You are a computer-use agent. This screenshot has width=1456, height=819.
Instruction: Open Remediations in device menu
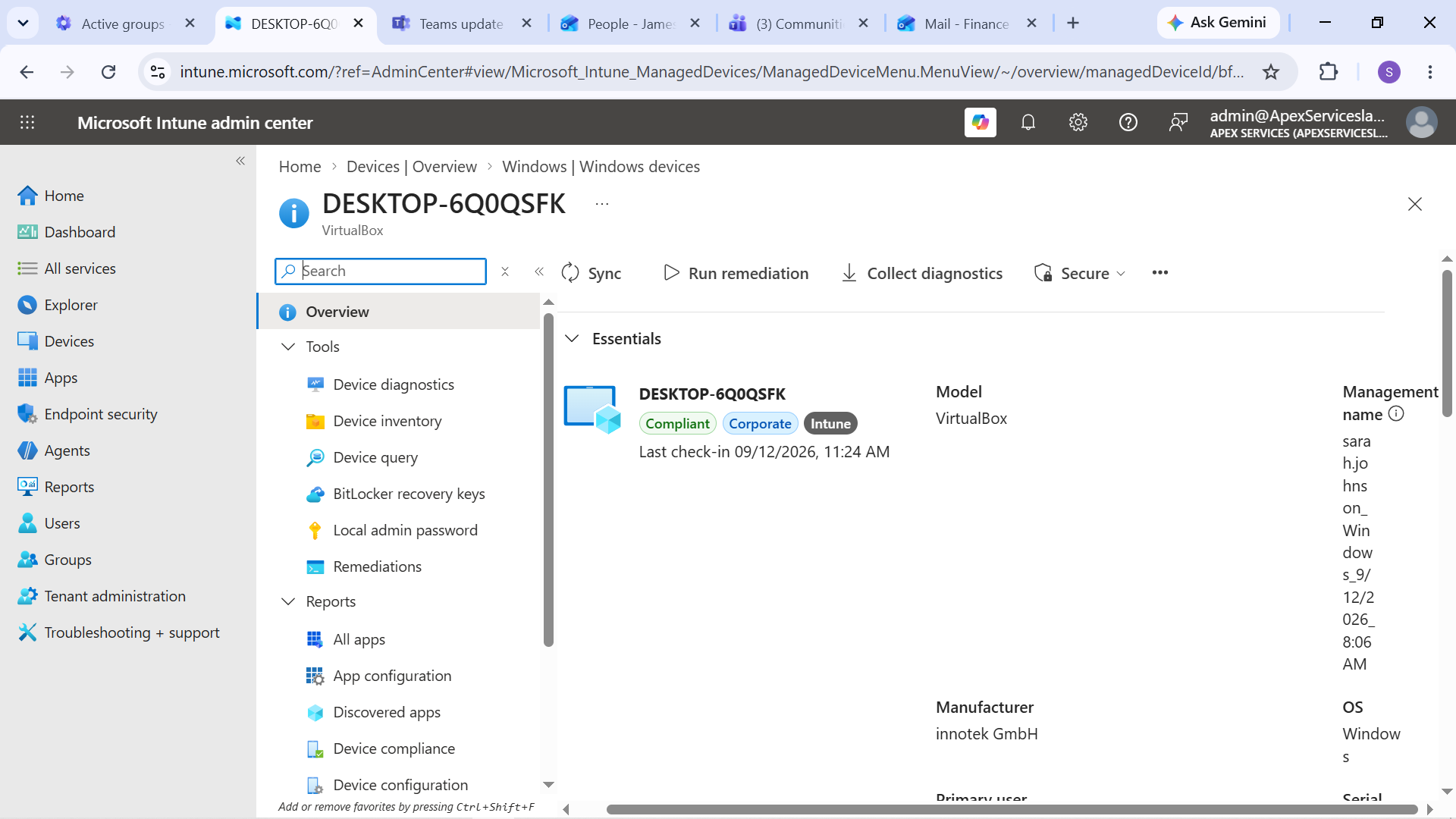[377, 566]
